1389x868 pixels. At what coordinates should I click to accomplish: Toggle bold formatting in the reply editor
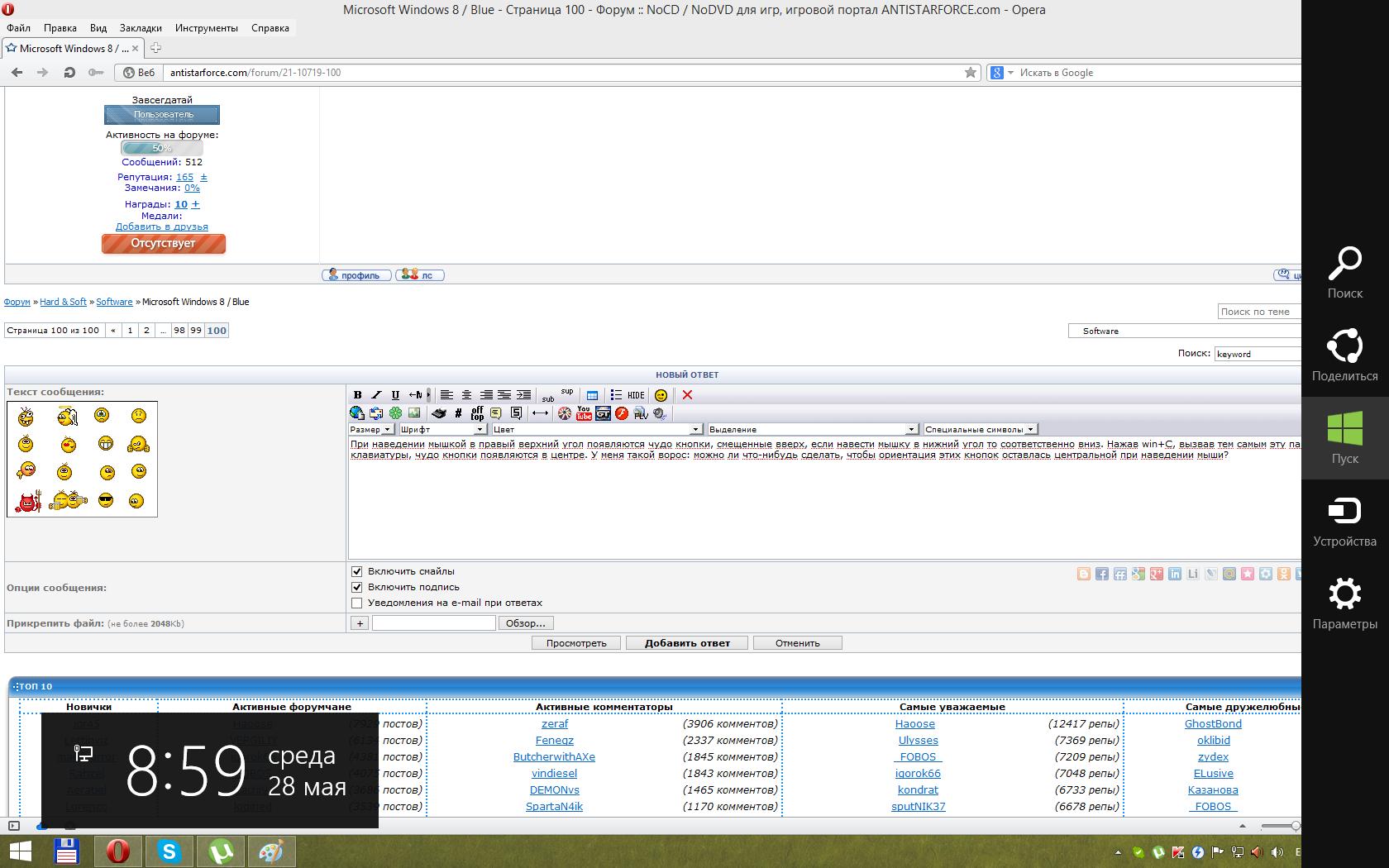click(x=357, y=395)
